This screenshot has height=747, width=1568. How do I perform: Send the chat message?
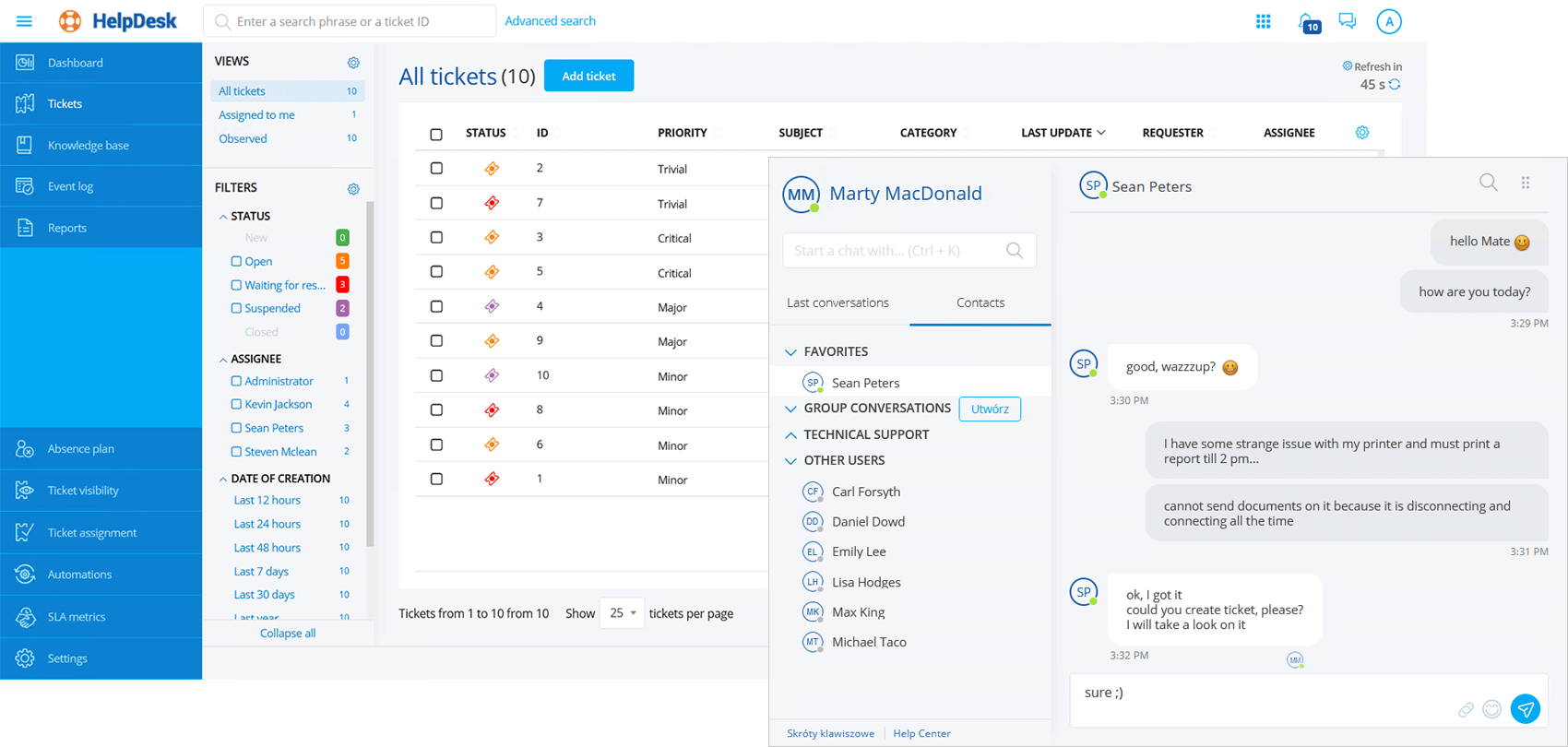1526,709
